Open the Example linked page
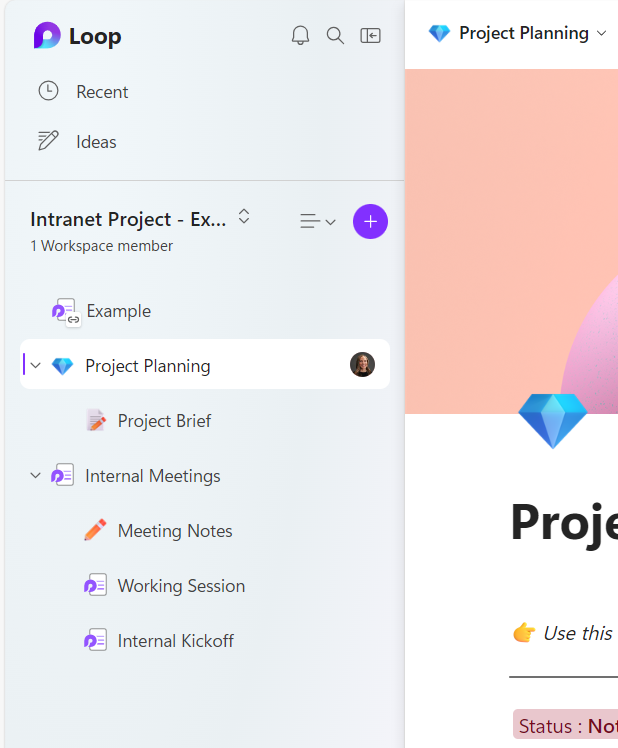The image size is (618, 748). point(118,311)
